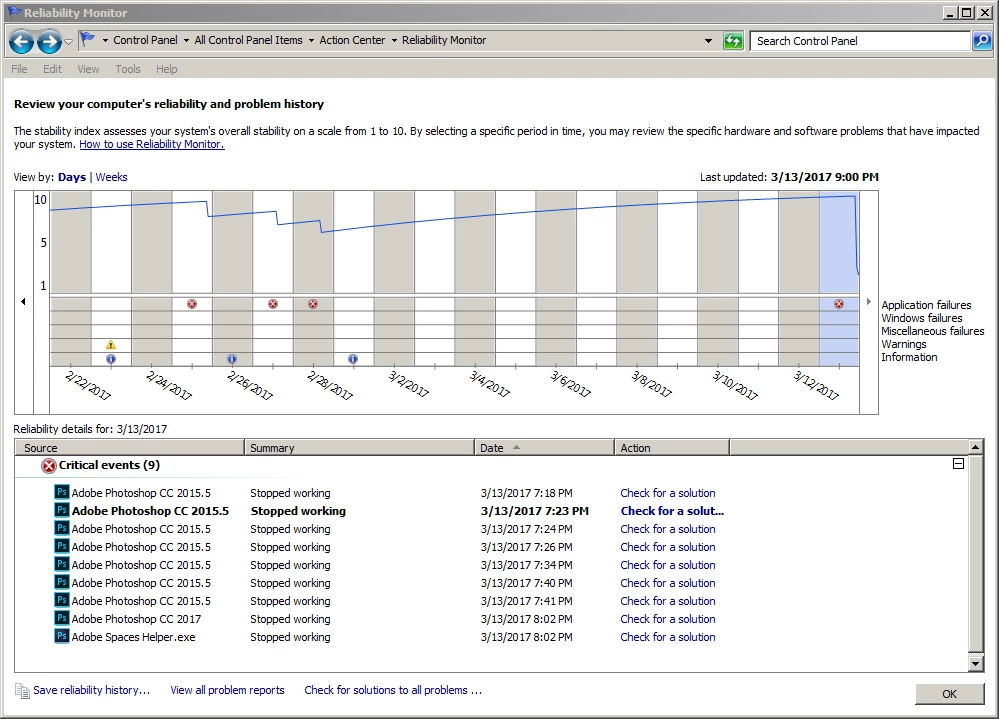Click Photoshop icon for the 7:24 PM event
The image size is (999, 719).
point(62,528)
